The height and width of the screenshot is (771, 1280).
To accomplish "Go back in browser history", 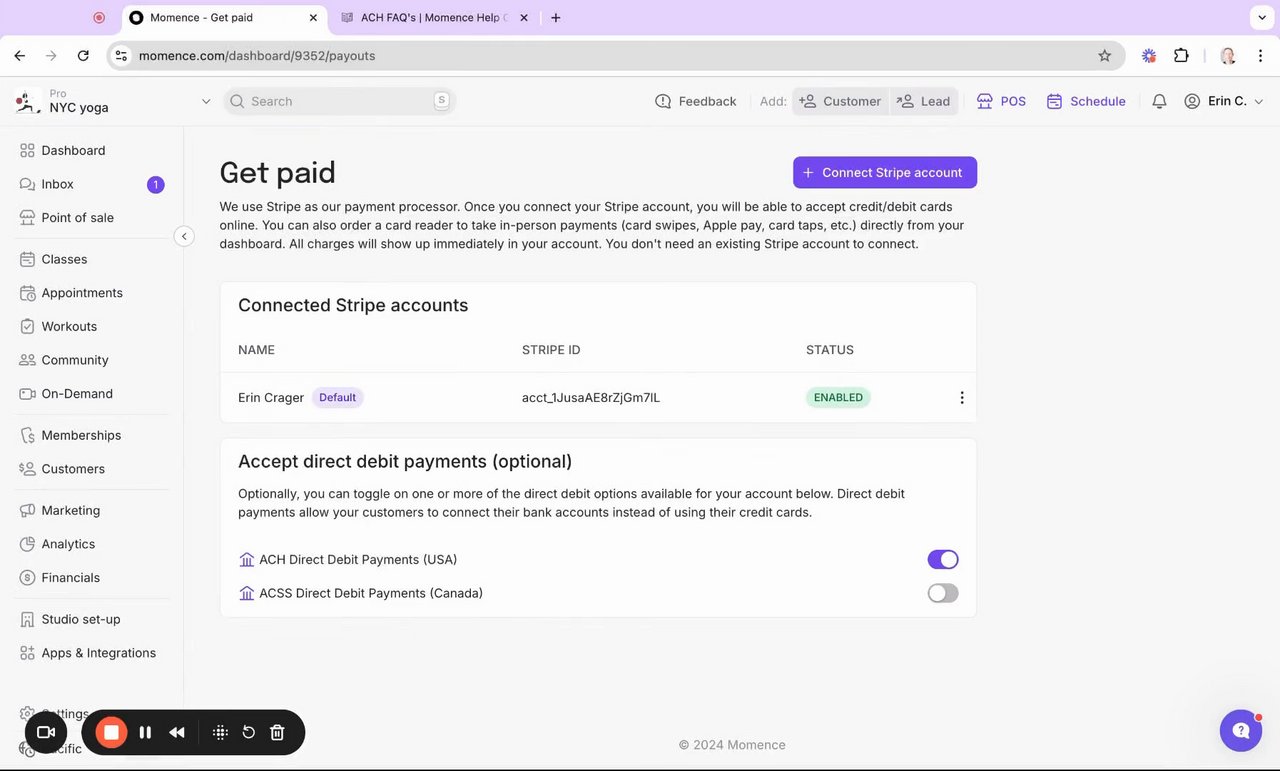I will pyautogui.click(x=20, y=56).
